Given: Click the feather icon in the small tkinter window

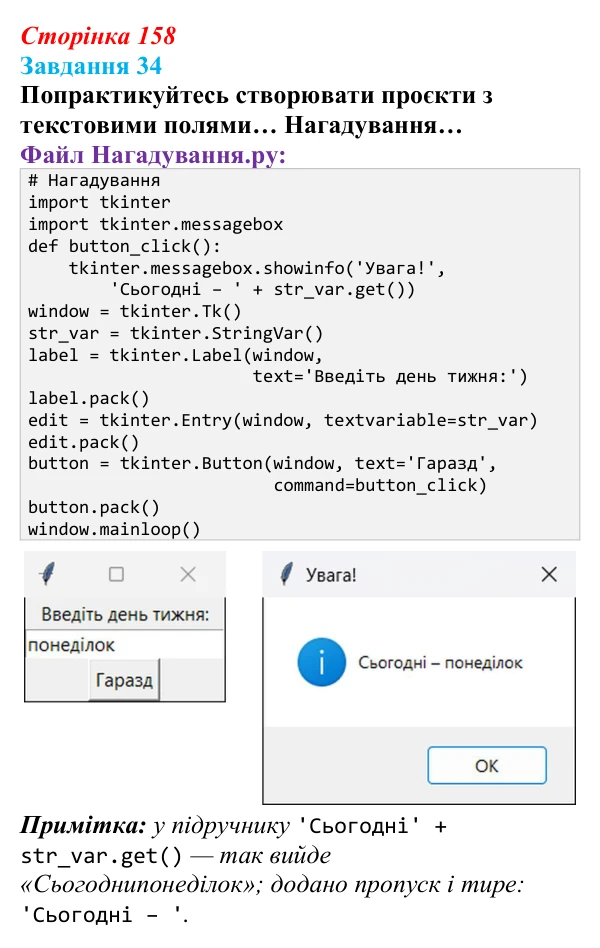Looking at the screenshot, I should tap(47, 574).
